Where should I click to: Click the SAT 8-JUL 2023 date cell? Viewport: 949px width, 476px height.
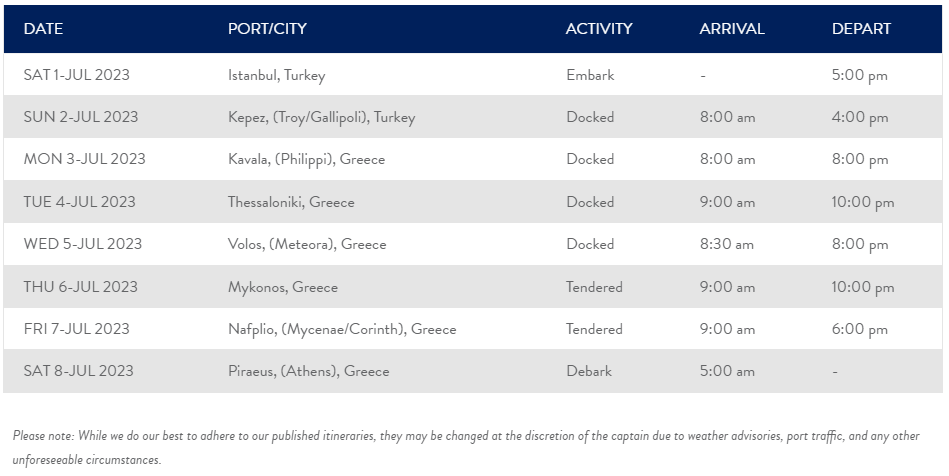(78, 371)
